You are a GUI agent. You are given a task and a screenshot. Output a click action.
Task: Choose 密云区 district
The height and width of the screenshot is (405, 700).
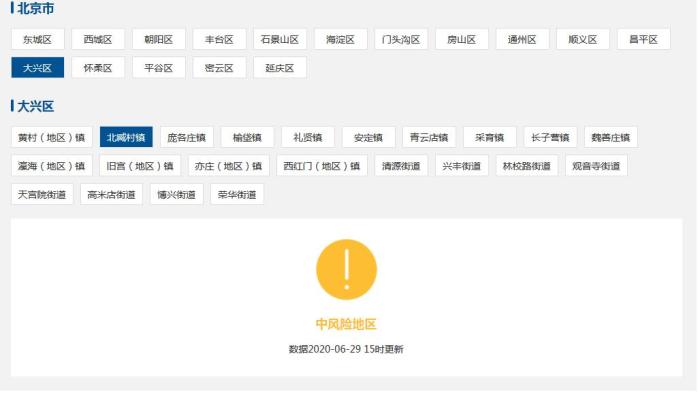click(x=219, y=68)
